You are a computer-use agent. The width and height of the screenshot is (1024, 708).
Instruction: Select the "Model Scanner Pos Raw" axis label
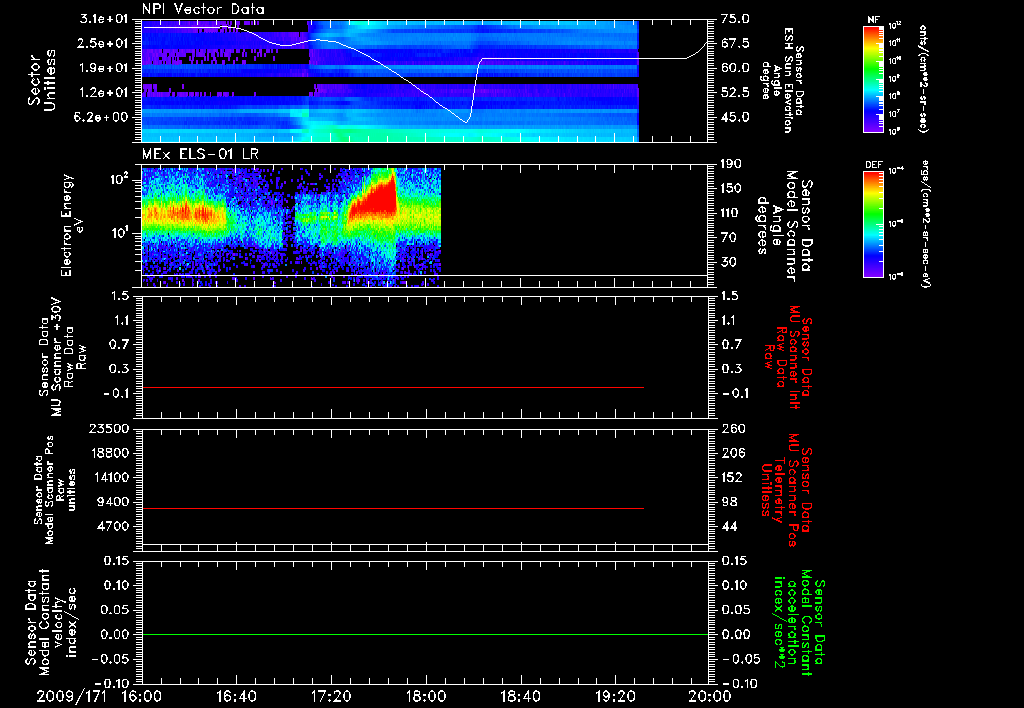click(x=56, y=491)
